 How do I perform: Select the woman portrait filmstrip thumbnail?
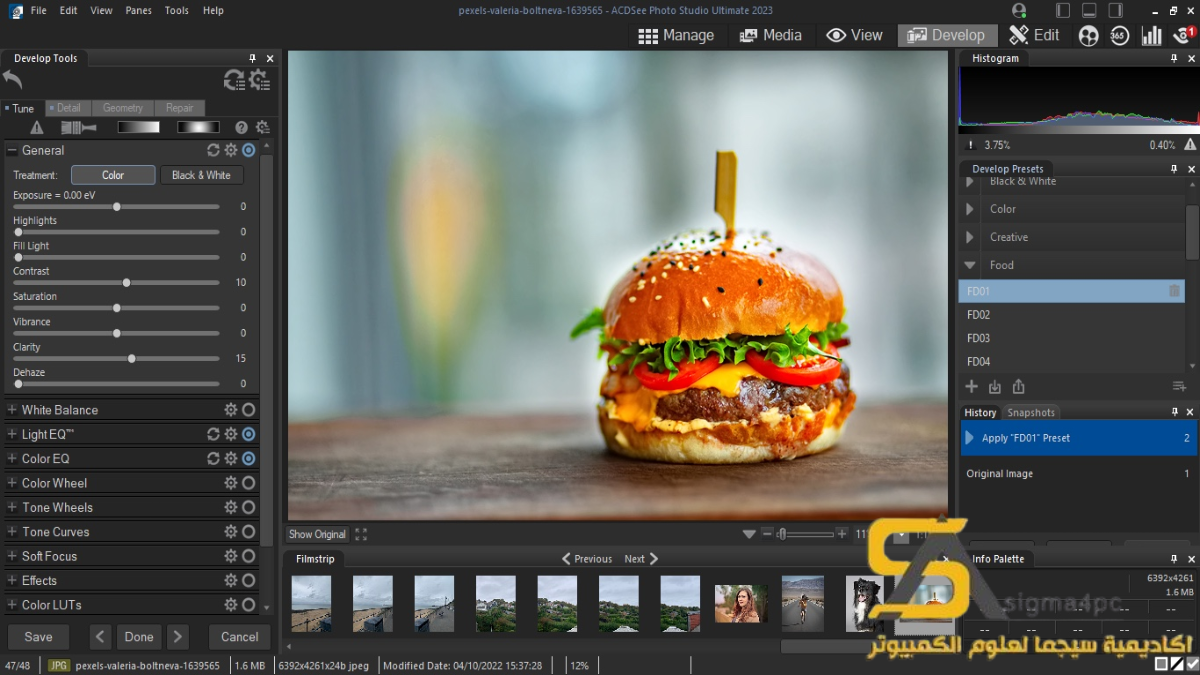tap(741, 604)
